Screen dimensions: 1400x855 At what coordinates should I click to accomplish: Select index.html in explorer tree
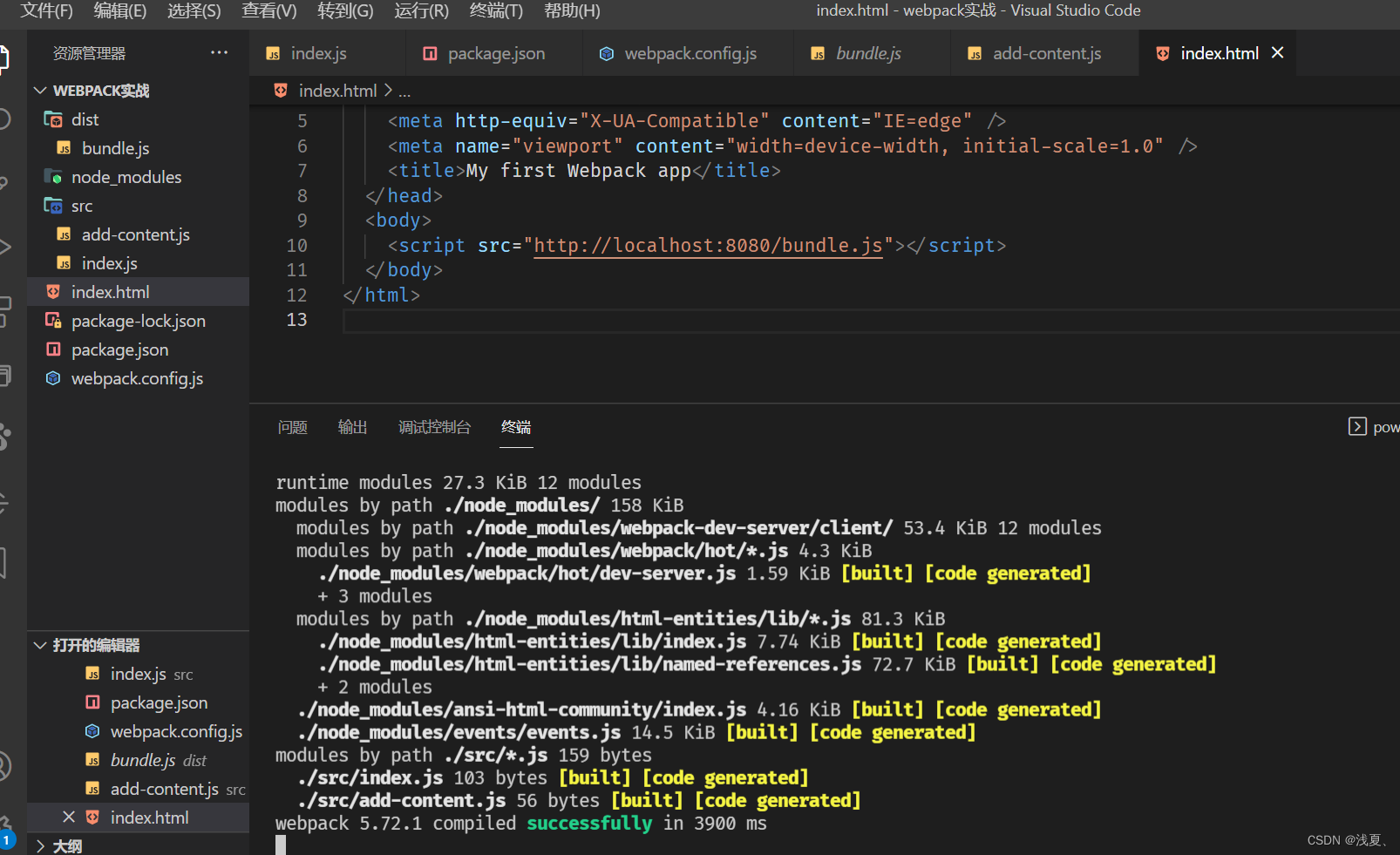tap(138, 292)
